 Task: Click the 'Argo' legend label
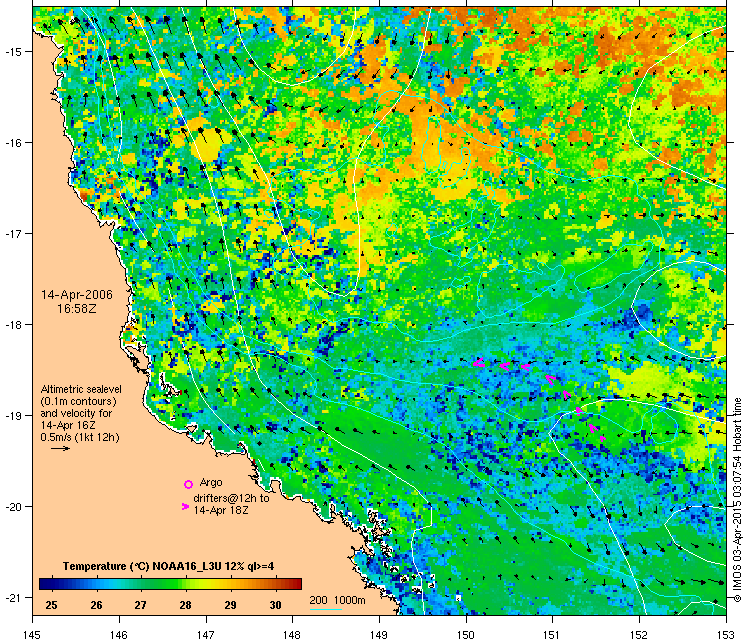click(x=211, y=483)
